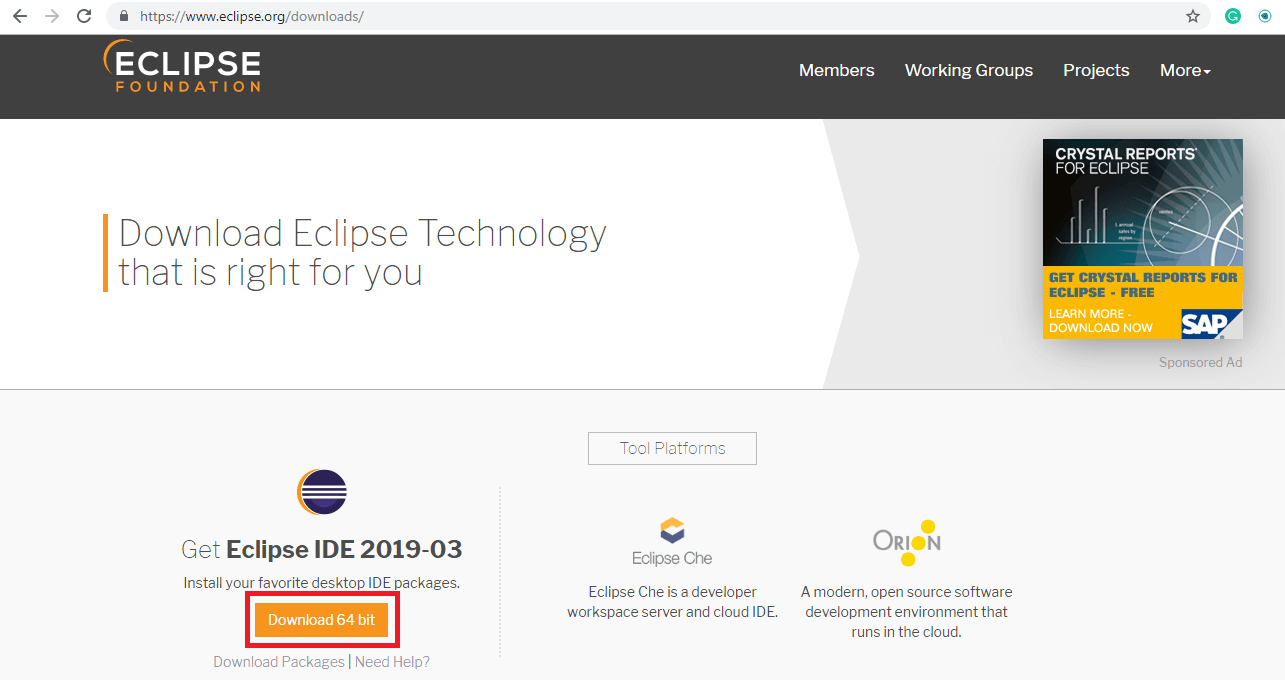Open the Need Help? link
Screen dimensions: 1285x680
click(392, 662)
